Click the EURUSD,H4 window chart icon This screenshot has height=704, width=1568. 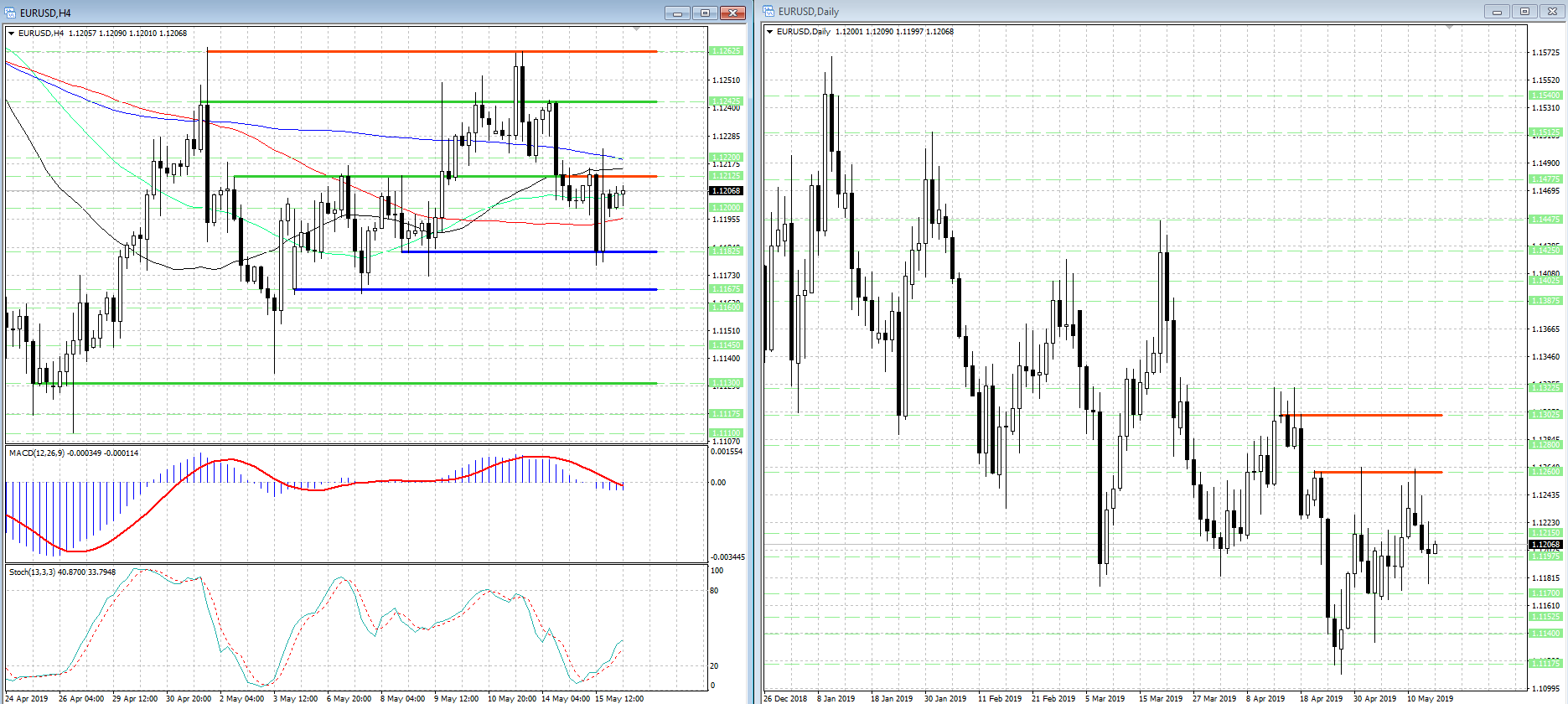click(11, 13)
